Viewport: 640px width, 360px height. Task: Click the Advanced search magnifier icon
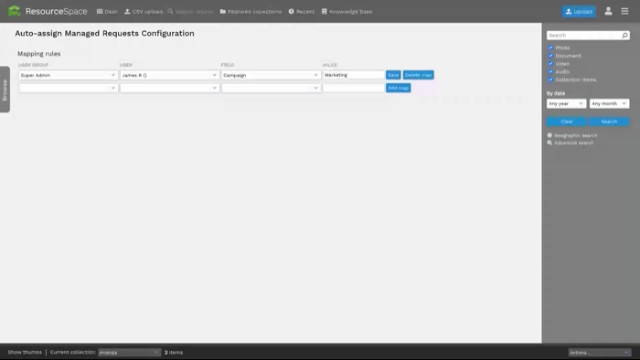[550, 143]
